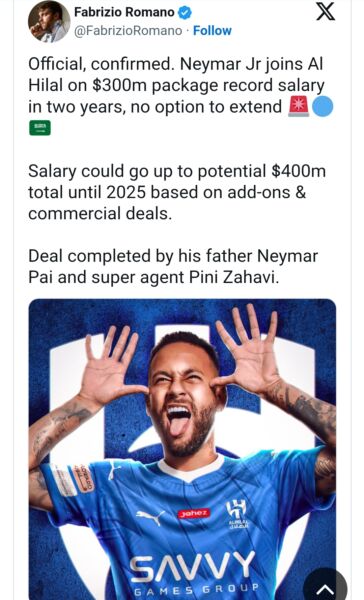Screen dimensions: 364x600
Task: Tap the scroll-to-top chevron button
Action: coord(325,588)
